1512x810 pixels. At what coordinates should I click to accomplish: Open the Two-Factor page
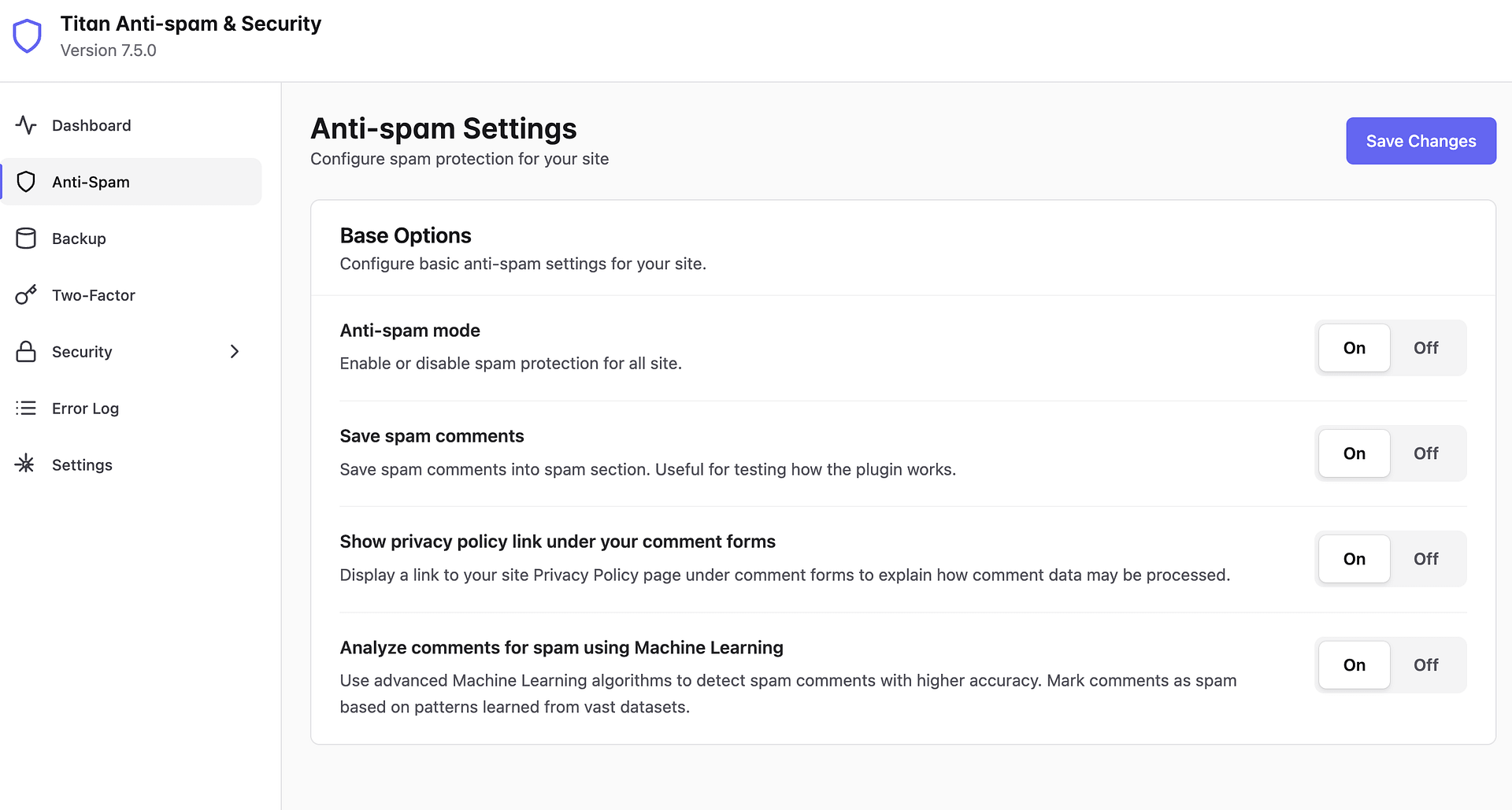94,295
